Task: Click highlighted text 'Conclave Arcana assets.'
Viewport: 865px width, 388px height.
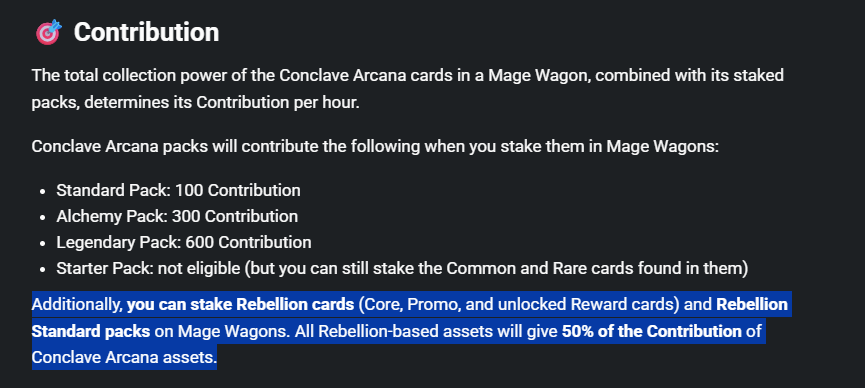Action: pos(124,358)
